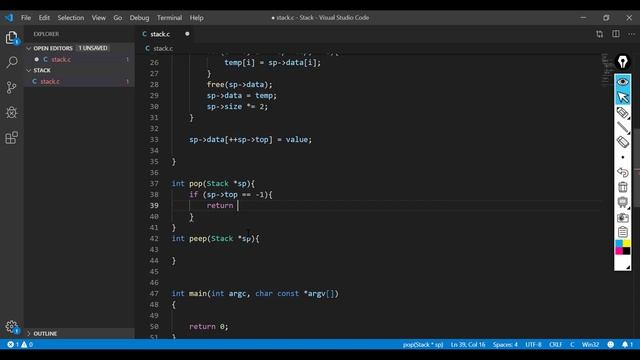
Task: Pick the magenta color swatch
Action: pos(619,251)
